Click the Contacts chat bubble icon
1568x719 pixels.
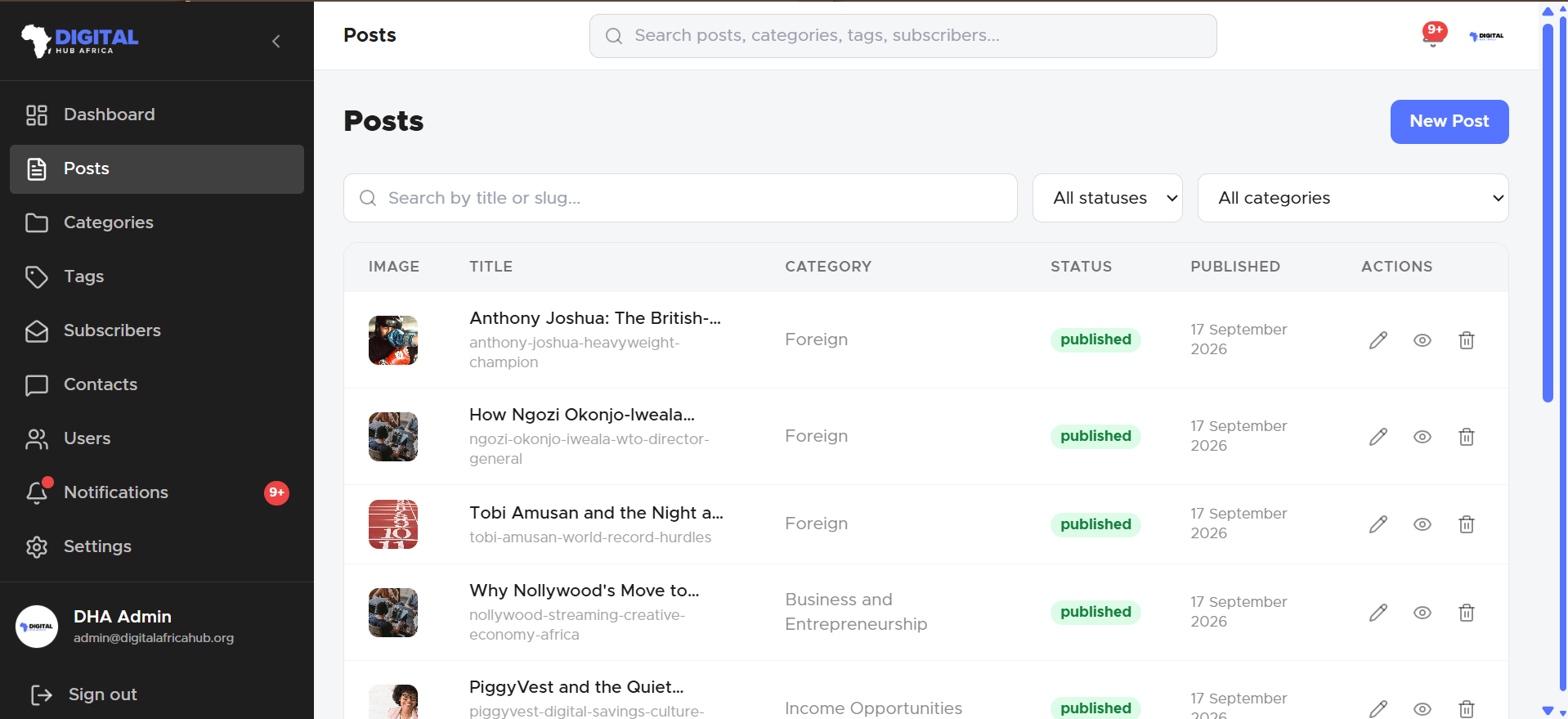(x=37, y=385)
